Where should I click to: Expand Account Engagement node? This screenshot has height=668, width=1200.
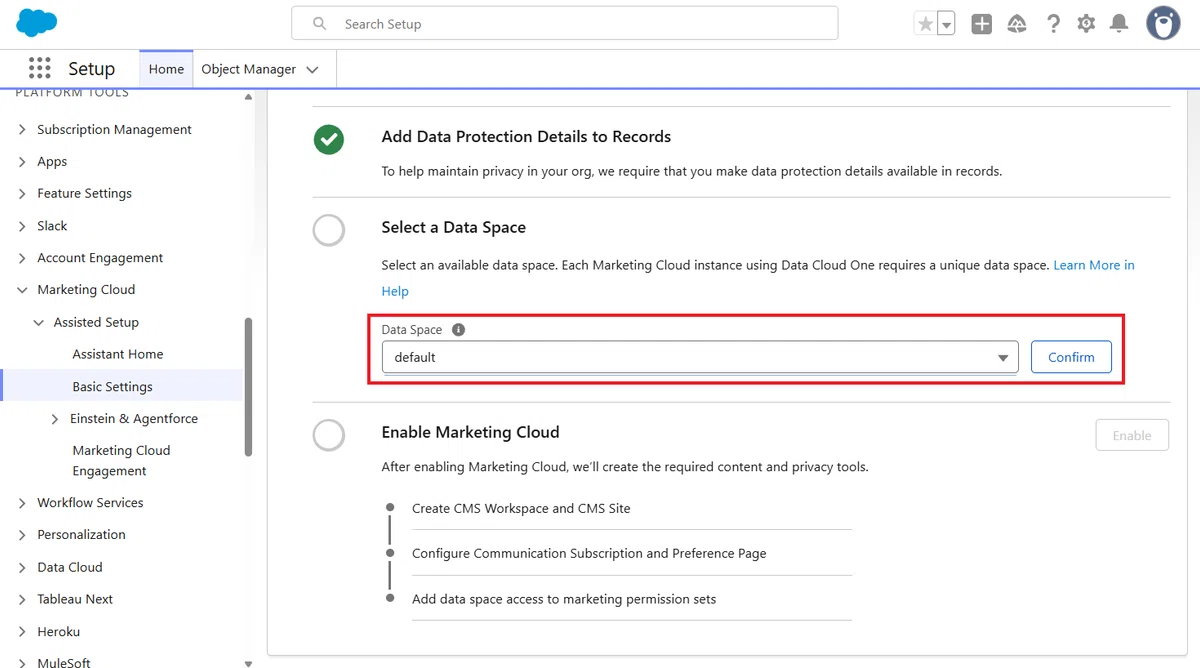(x=23, y=258)
